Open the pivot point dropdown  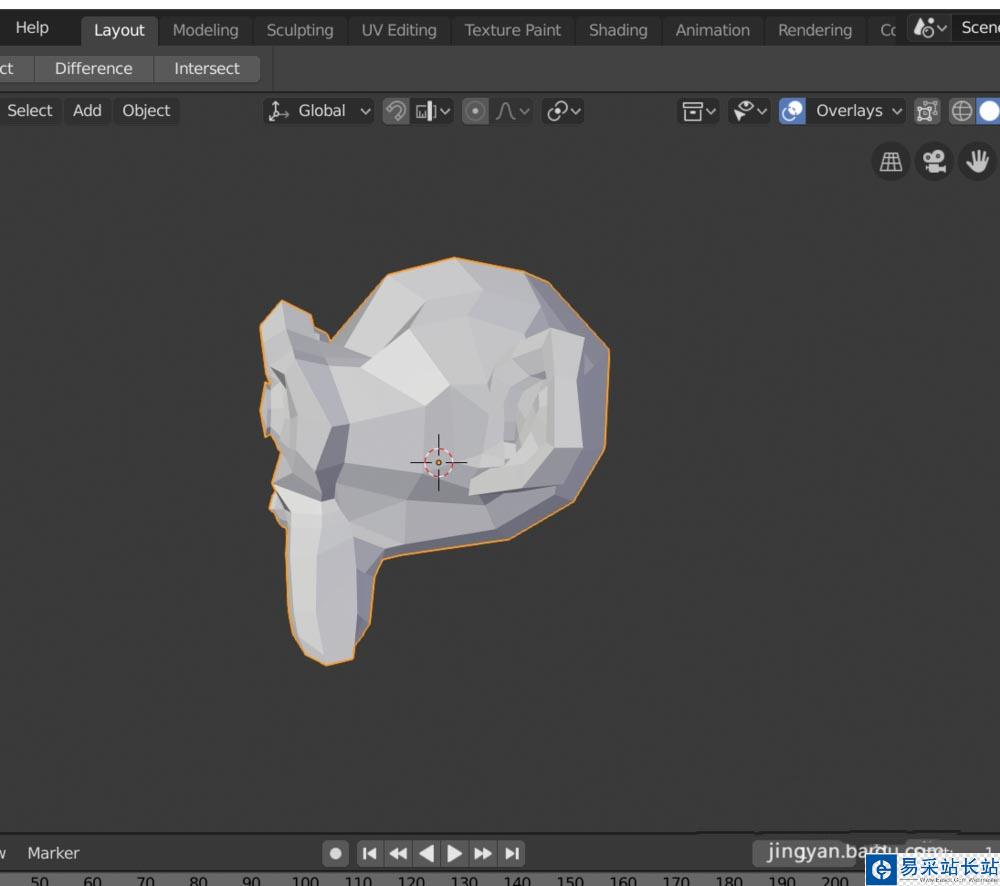[x=562, y=111]
